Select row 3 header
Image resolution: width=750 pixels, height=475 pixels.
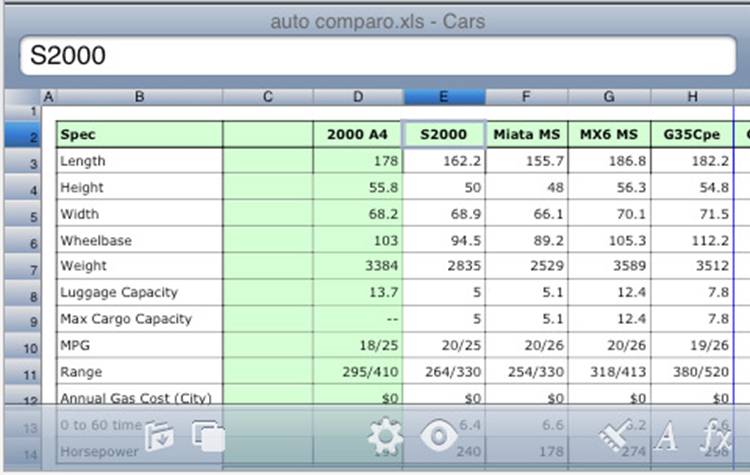23,161
